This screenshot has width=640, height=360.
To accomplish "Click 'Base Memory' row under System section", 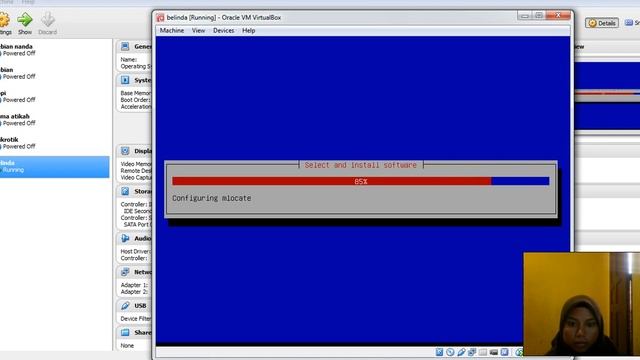I will coord(136,93).
